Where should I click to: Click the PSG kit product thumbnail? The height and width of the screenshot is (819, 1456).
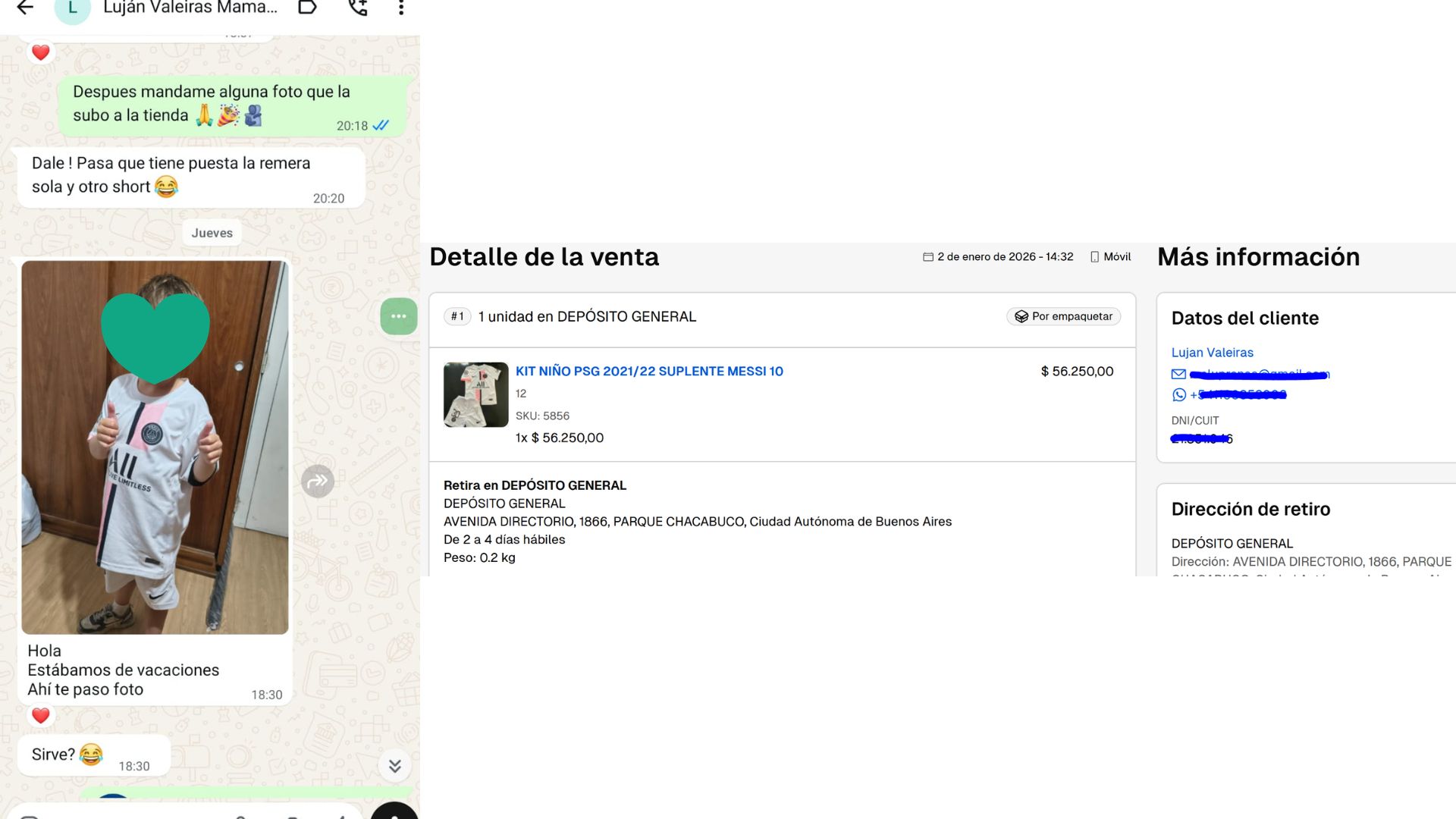475,394
